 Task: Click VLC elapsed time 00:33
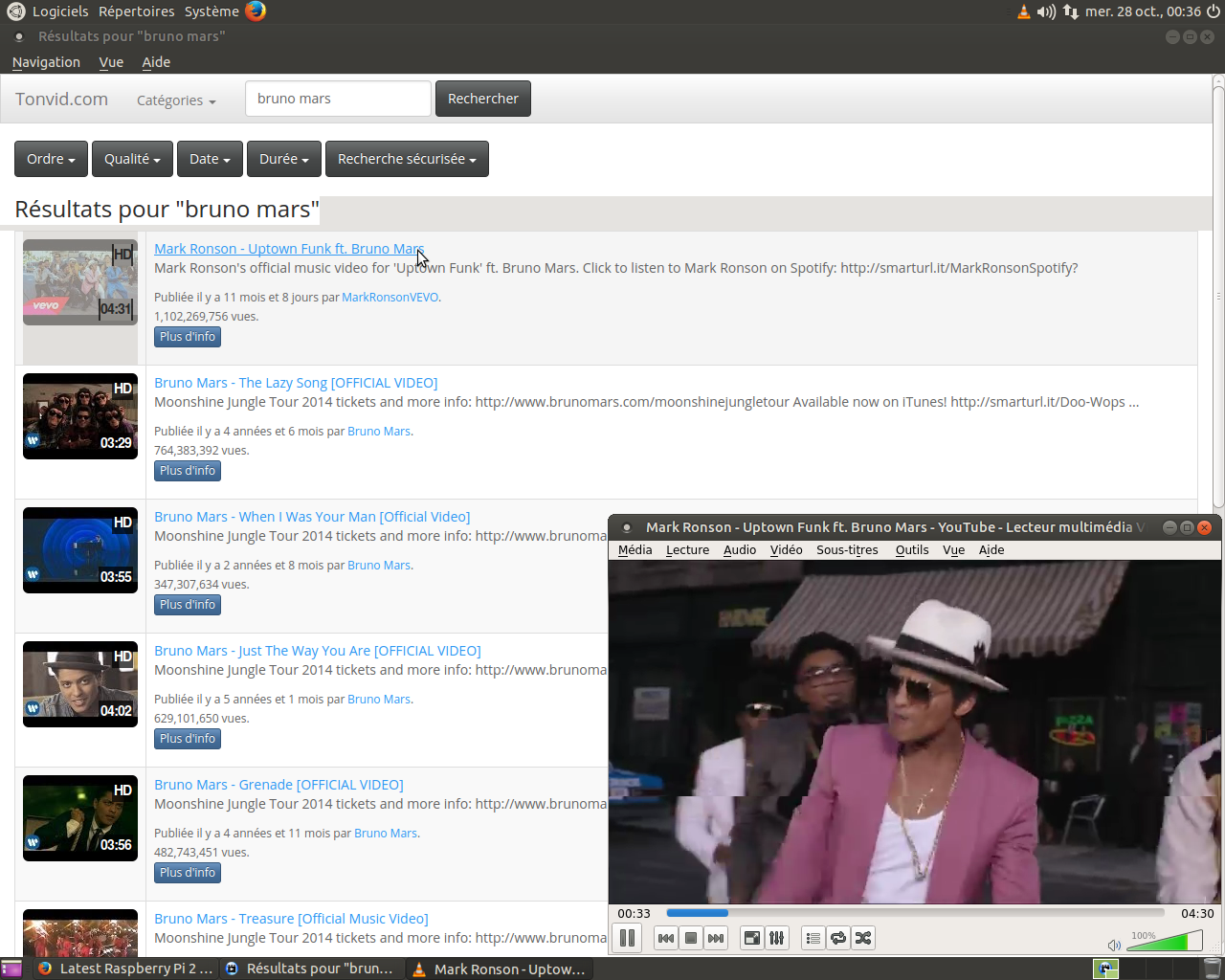pos(634,913)
